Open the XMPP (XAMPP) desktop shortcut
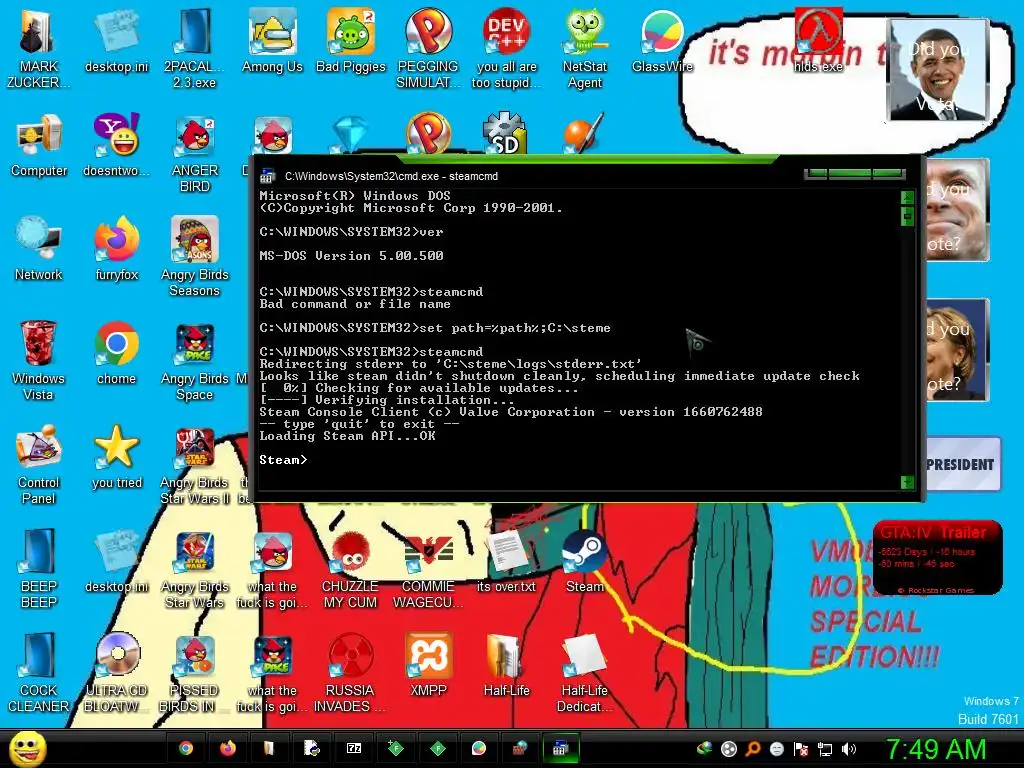This screenshot has height=768, width=1024. pyautogui.click(x=428, y=664)
